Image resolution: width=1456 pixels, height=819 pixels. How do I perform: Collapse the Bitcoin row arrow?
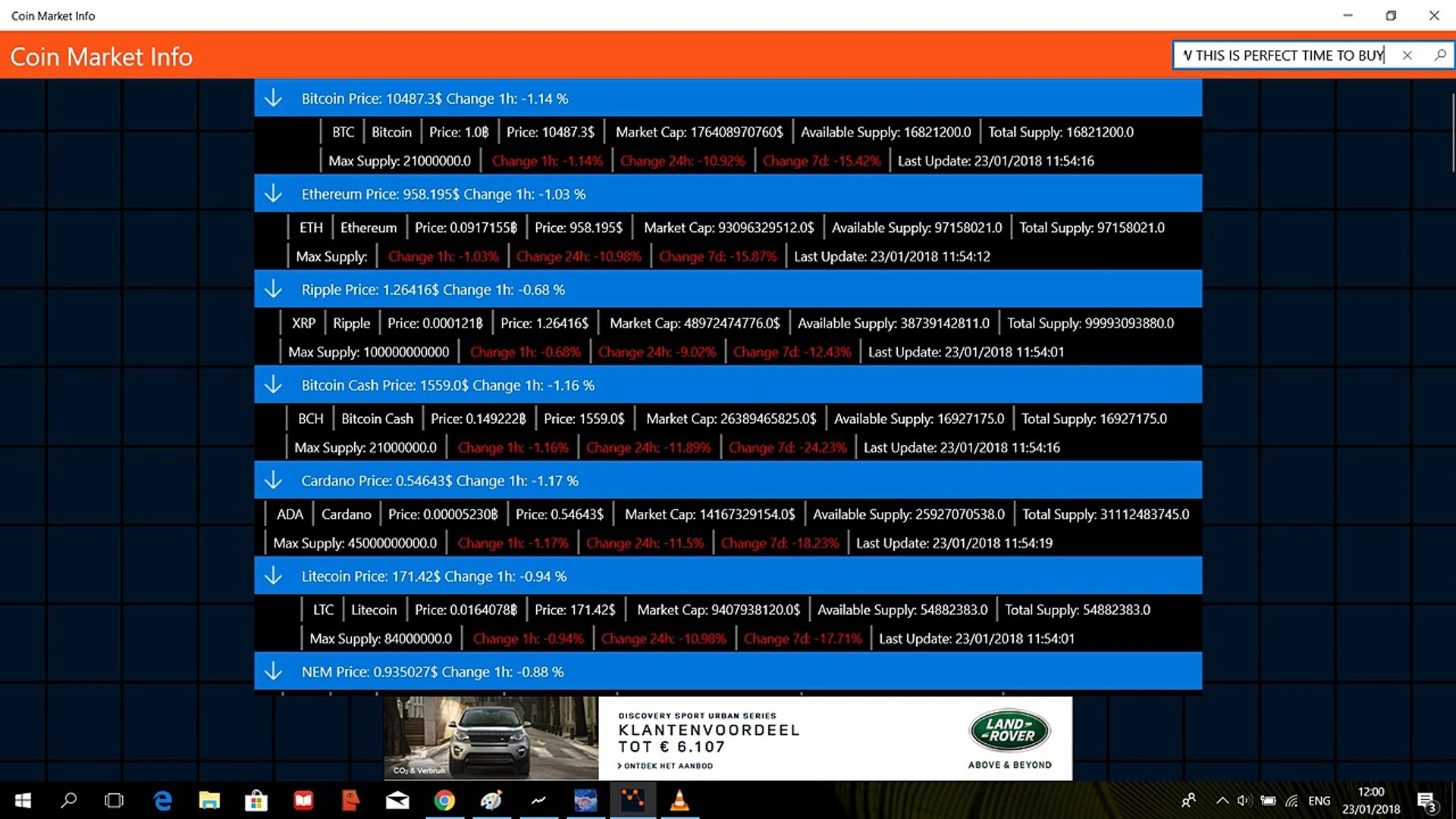273,99
